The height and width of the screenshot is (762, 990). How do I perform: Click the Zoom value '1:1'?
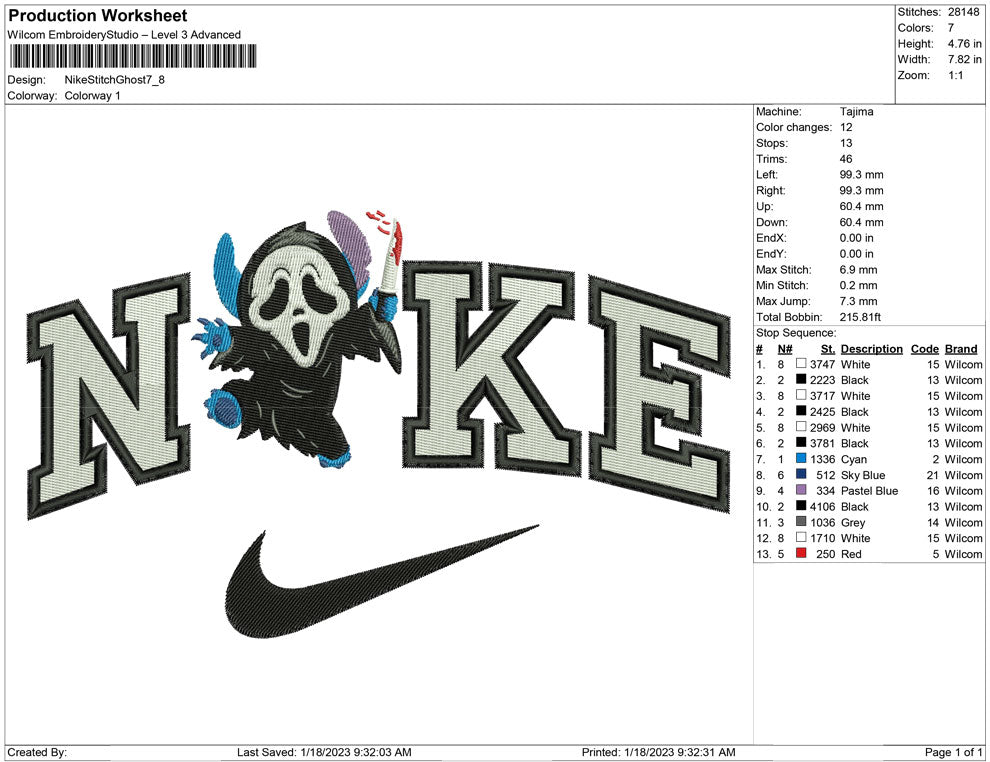(955, 75)
